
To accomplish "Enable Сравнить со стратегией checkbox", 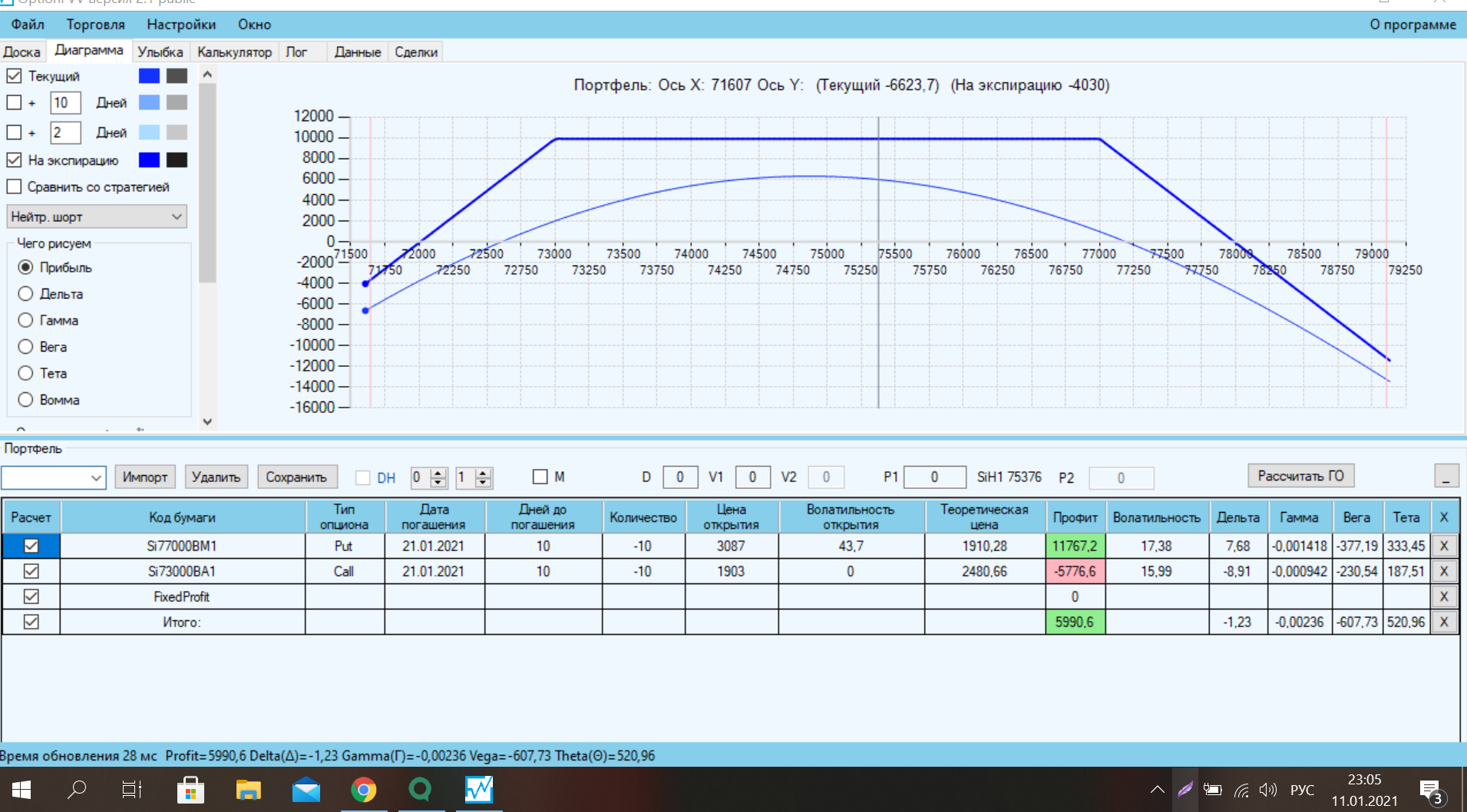I will pos(14,186).
